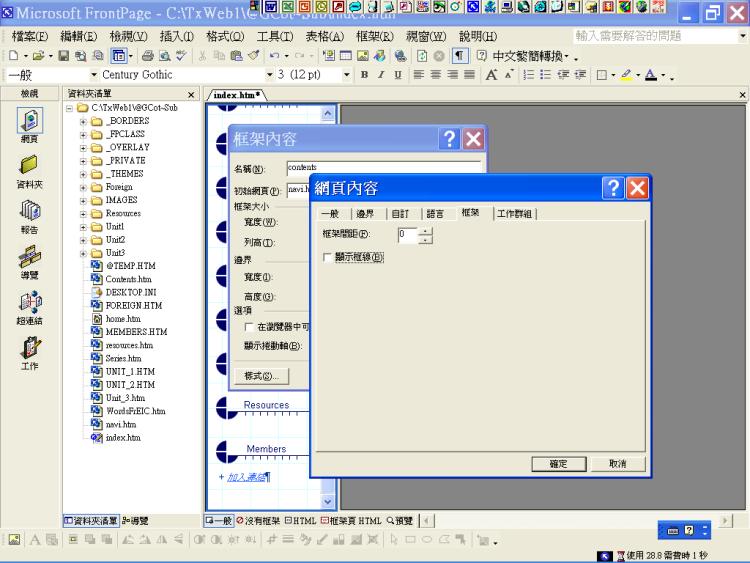Screen dimensions: 750x563
Task: Enable the 顯示框線 checkbox
Action: pyautogui.click(x=328, y=258)
